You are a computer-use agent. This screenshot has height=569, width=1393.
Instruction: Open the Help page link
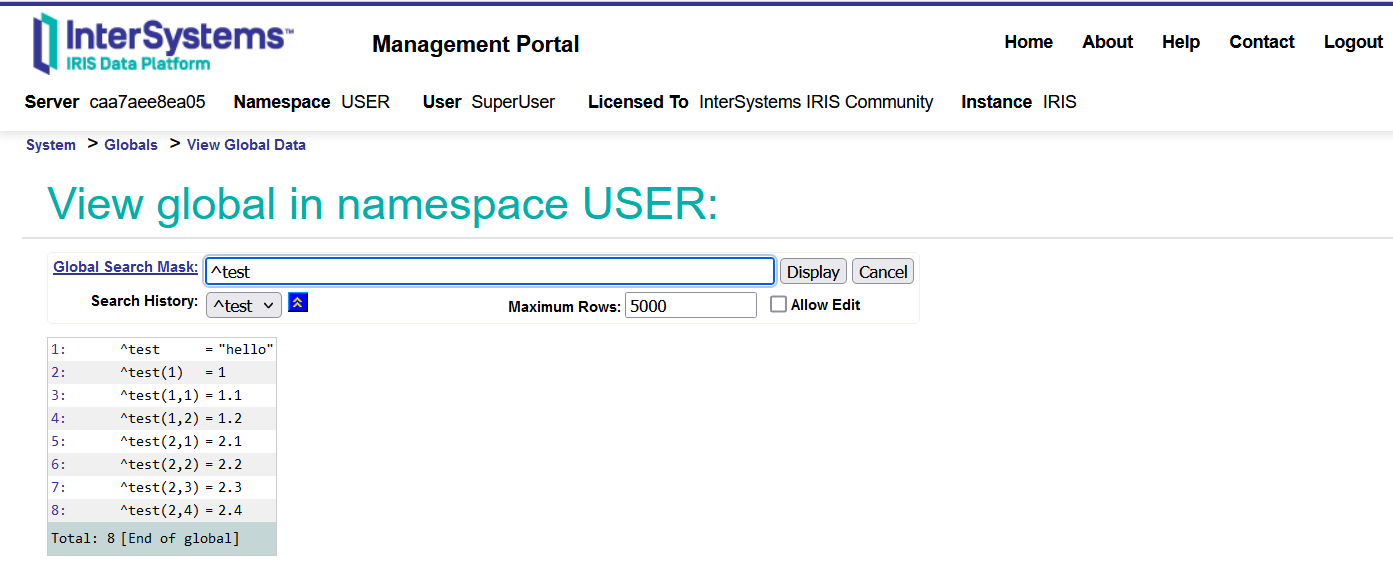coord(1180,42)
